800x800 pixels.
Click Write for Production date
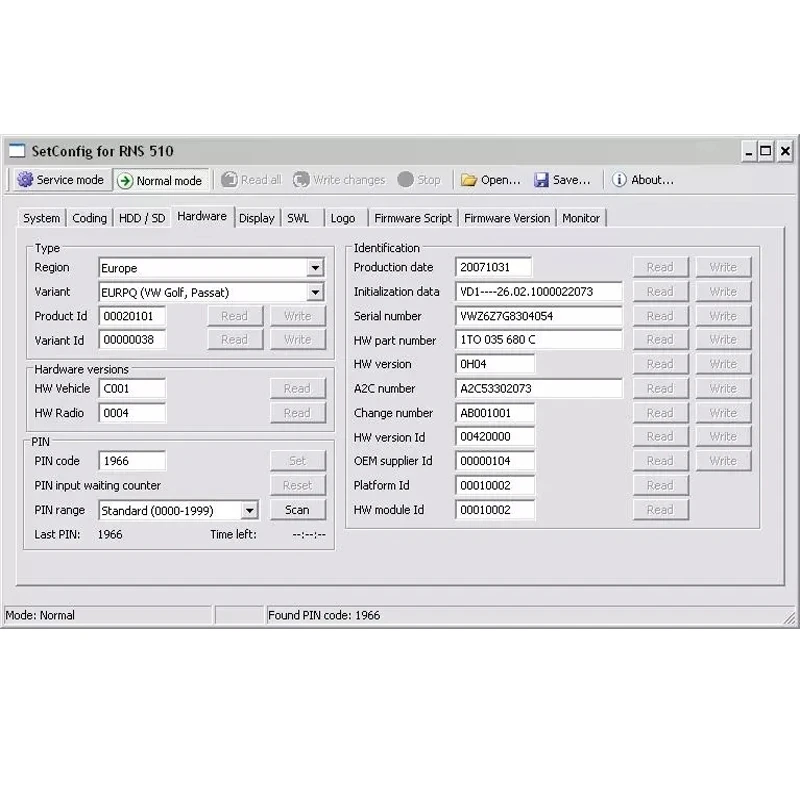[723, 267]
